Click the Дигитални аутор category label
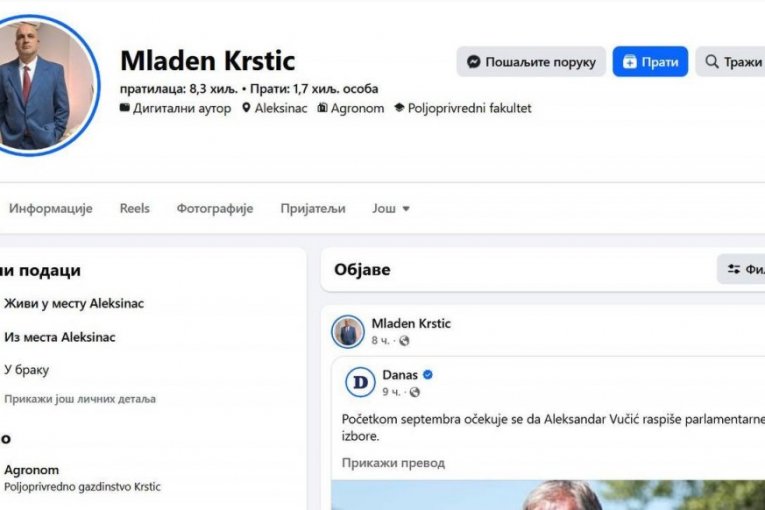This screenshot has height=510, width=765. [x=182, y=108]
